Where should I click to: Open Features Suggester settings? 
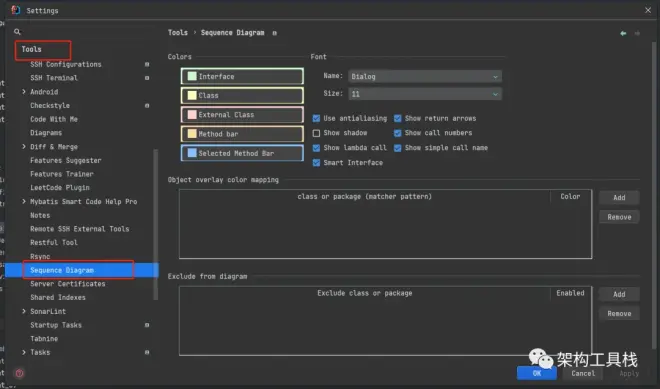point(66,160)
